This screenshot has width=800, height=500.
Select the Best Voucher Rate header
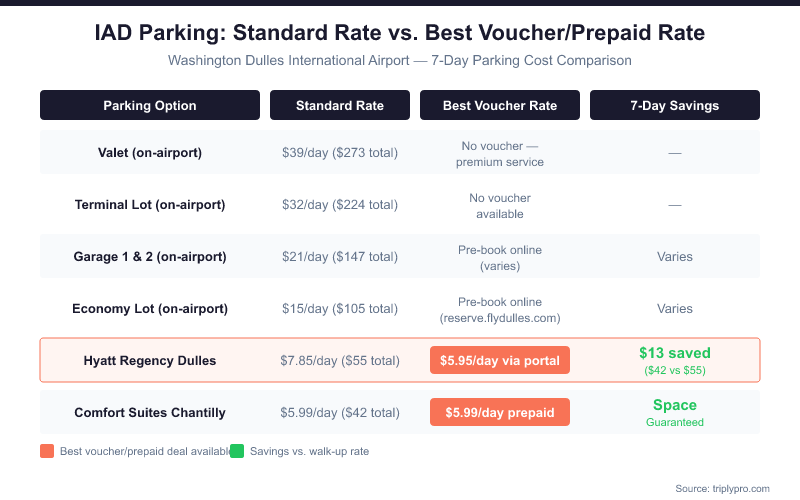pyautogui.click(x=500, y=106)
